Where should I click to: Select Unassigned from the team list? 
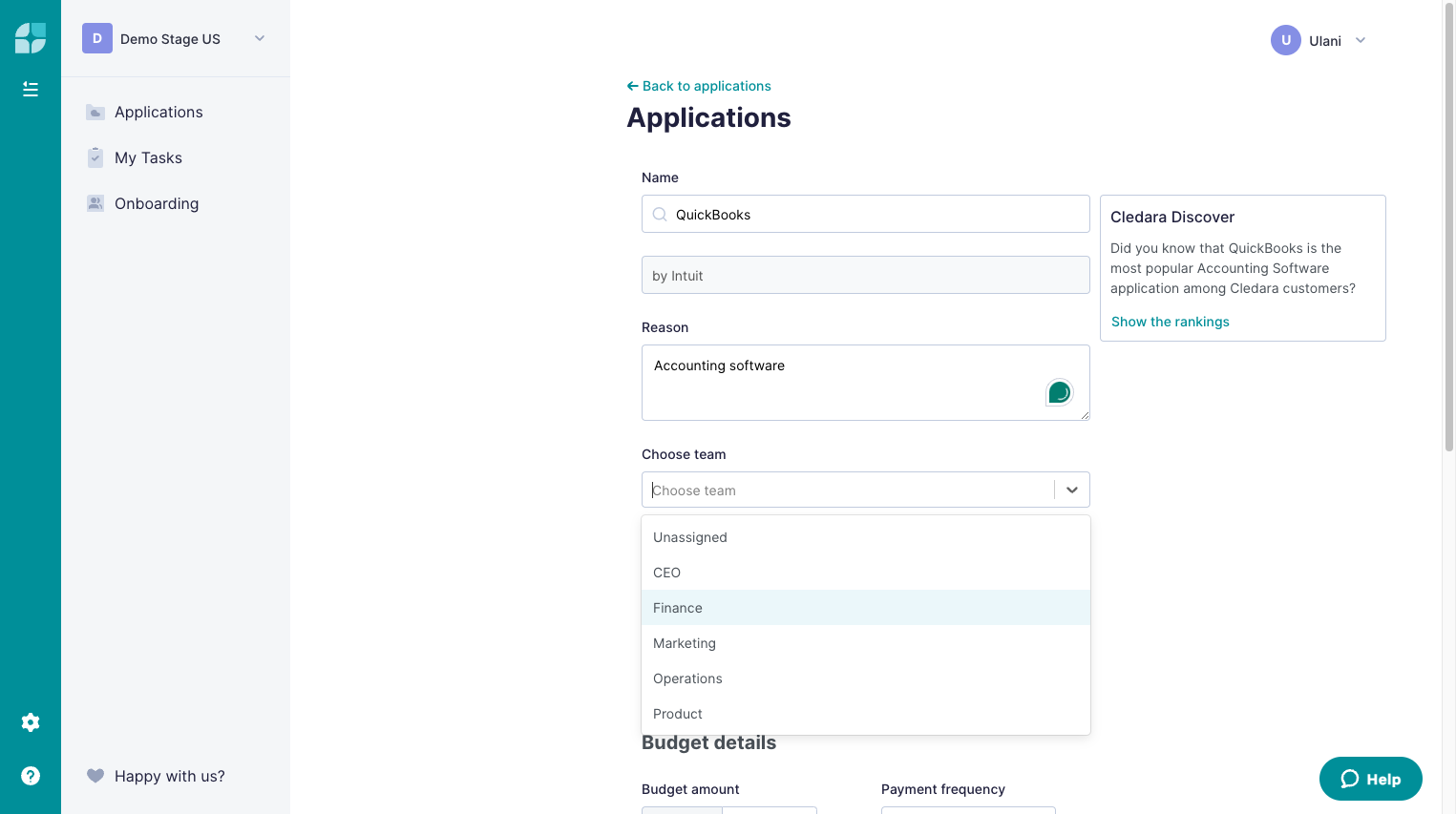866,537
